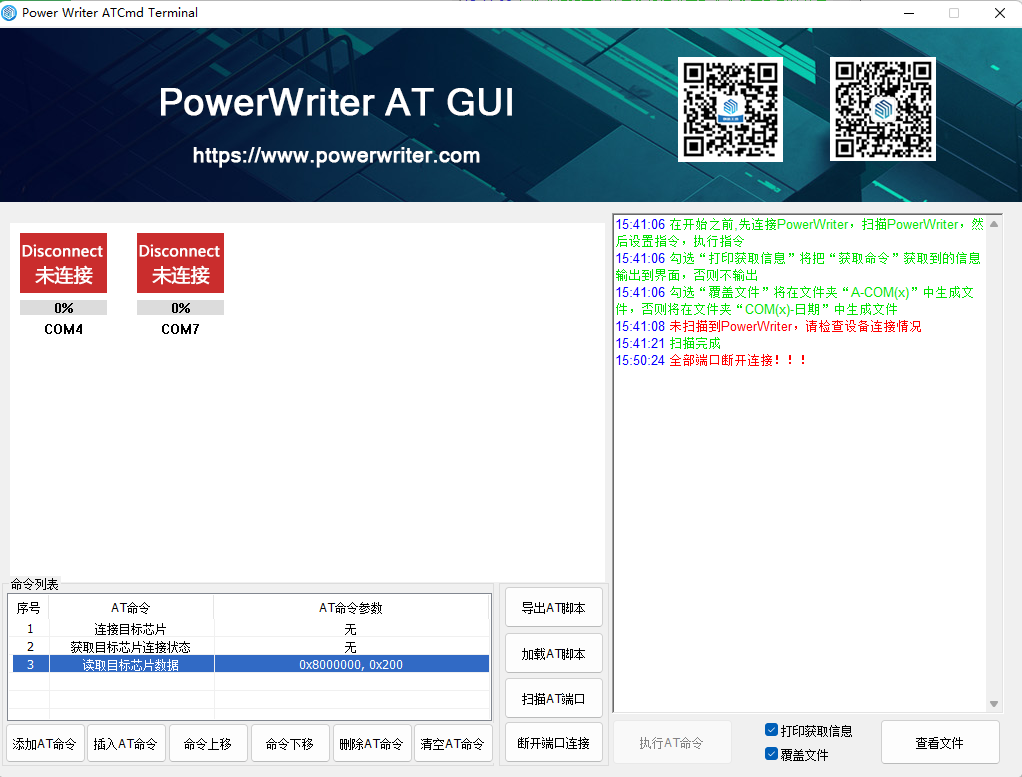Enable the 打印获取信息 checkbox
The height and width of the screenshot is (777, 1022).
coord(770,731)
